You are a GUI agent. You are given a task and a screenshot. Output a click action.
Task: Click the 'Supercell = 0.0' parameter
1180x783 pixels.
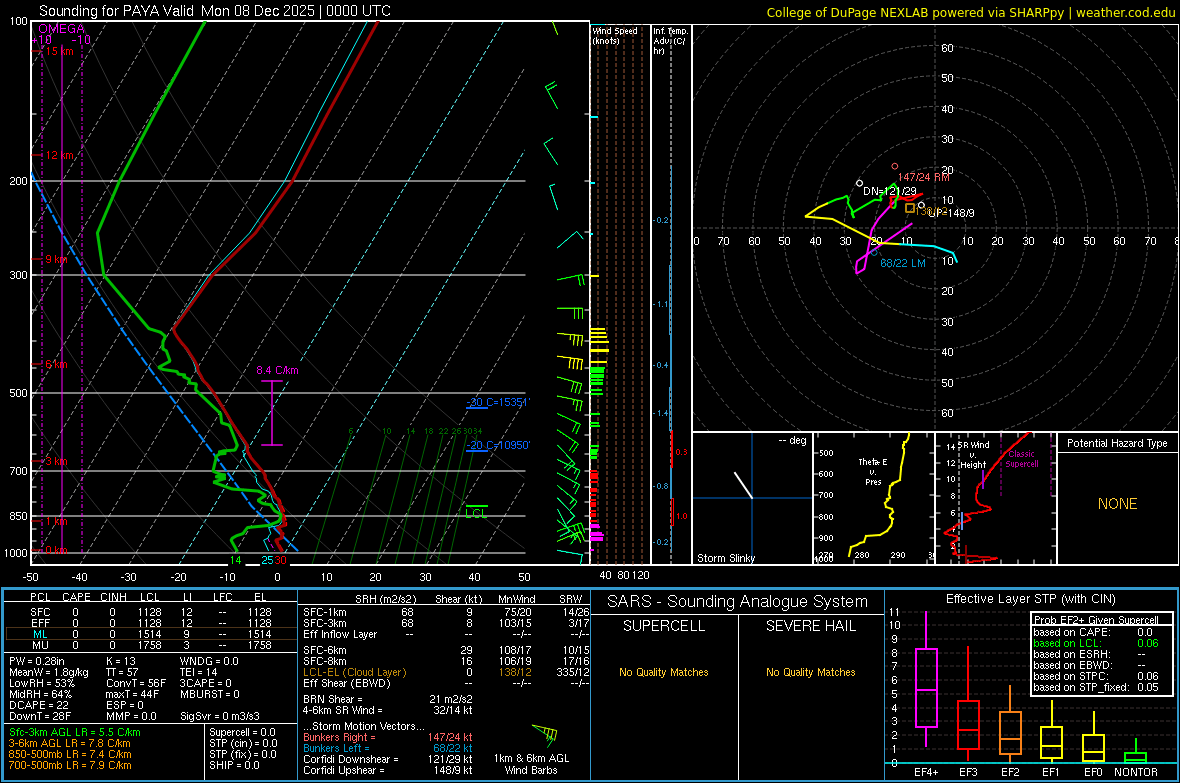click(242, 732)
